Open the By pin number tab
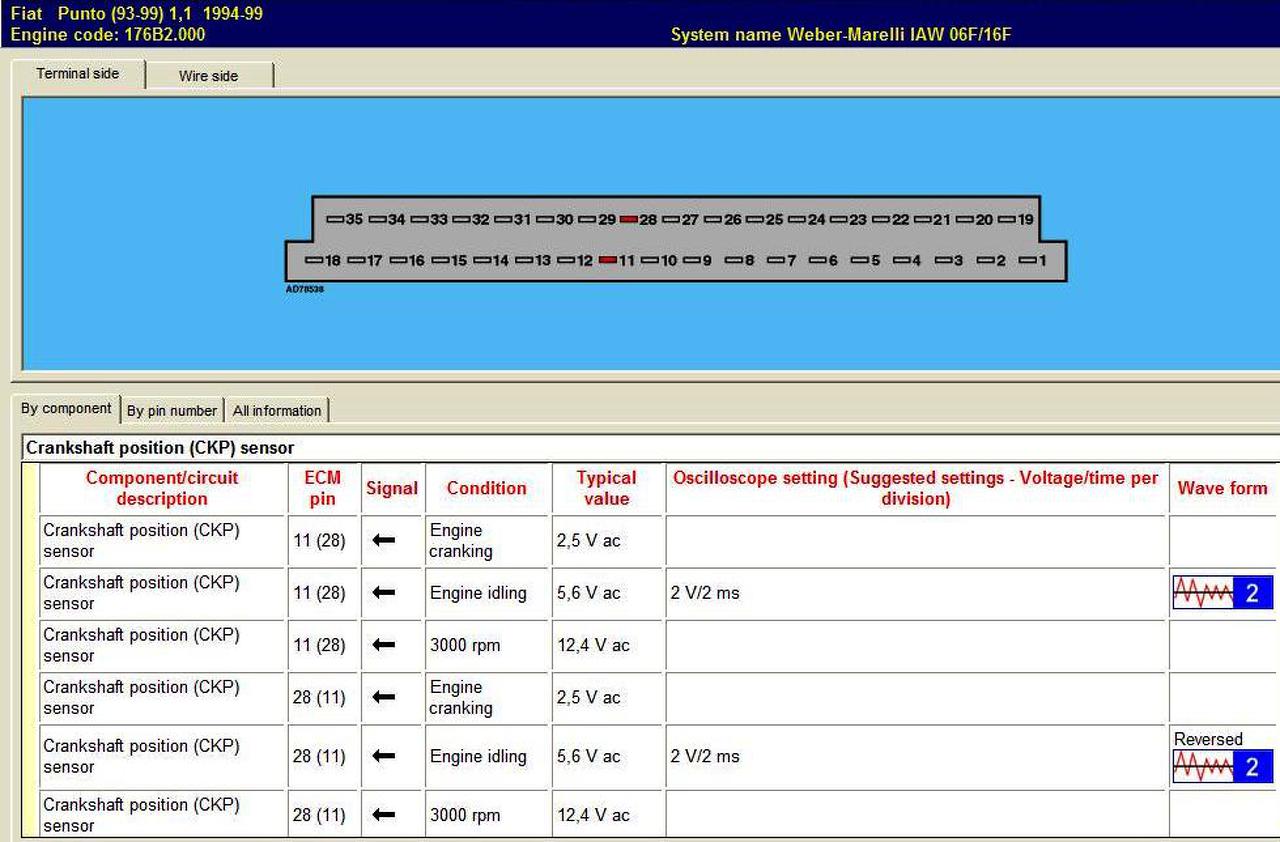 pos(172,411)
